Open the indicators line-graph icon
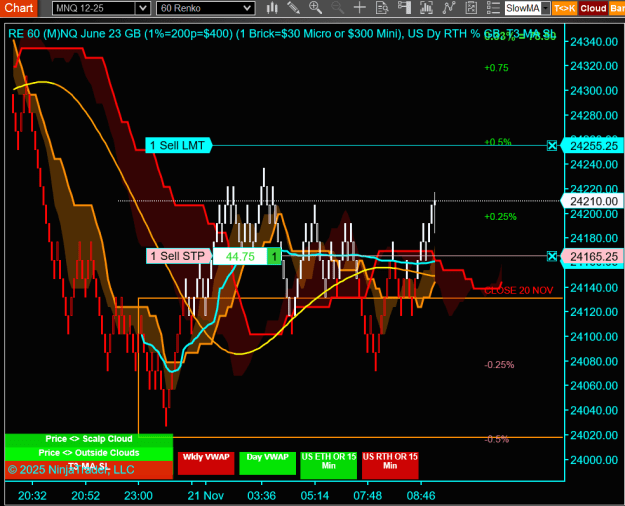The width and height of the screenshot is (625, 506). [x=449, y=8]
